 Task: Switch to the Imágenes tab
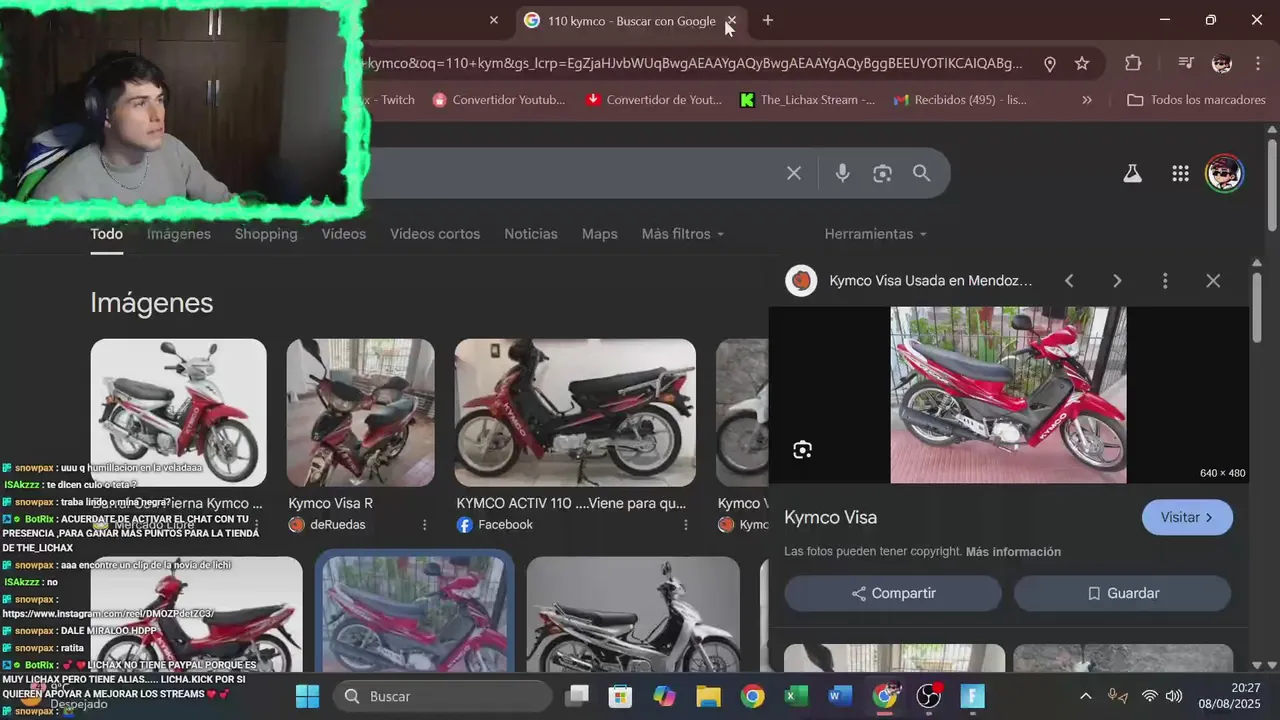(179, 234)
